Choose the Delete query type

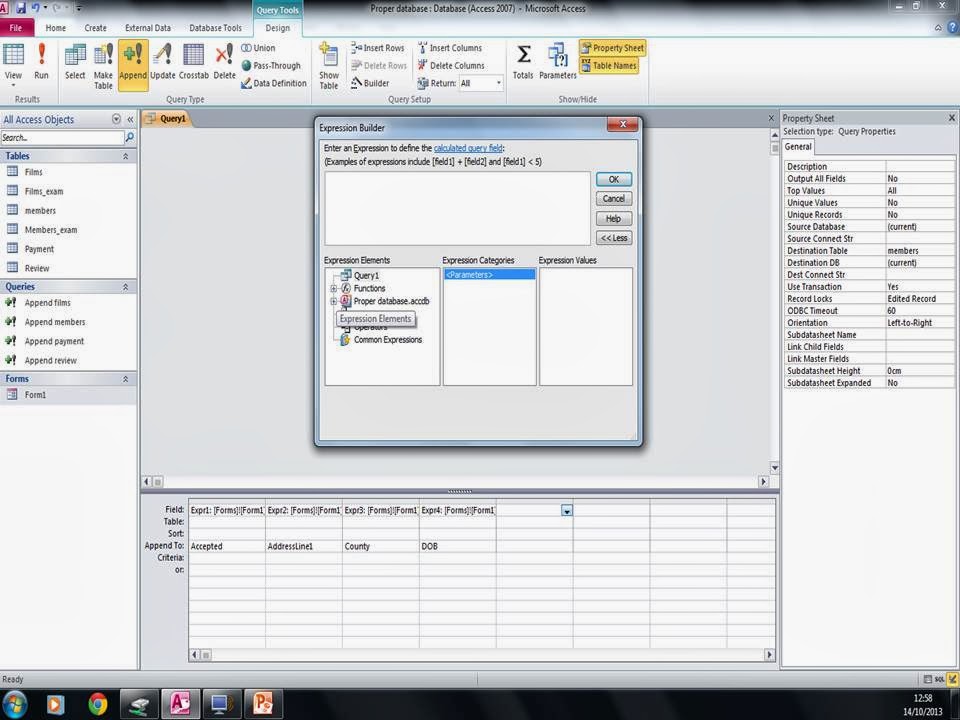coord(224,61)
